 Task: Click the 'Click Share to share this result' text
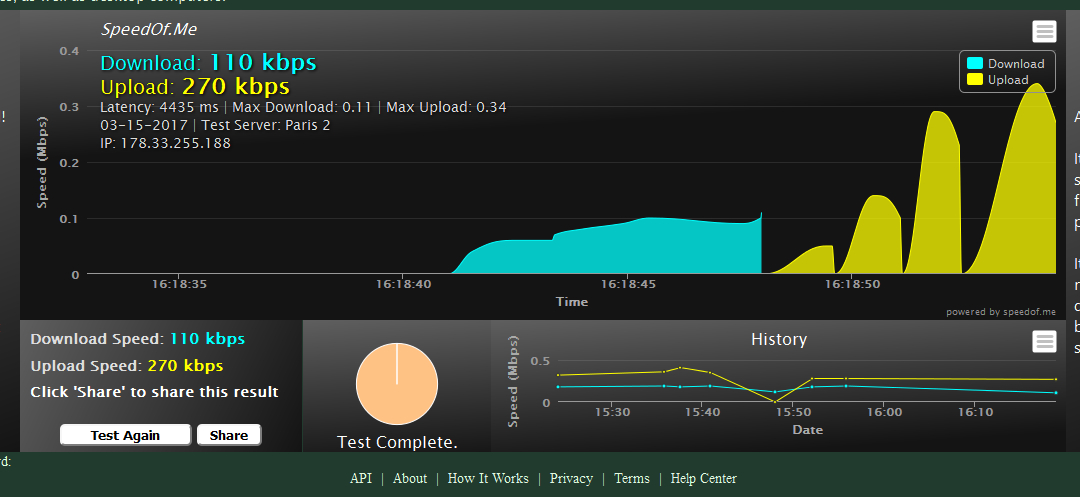[x=154, y=392]
